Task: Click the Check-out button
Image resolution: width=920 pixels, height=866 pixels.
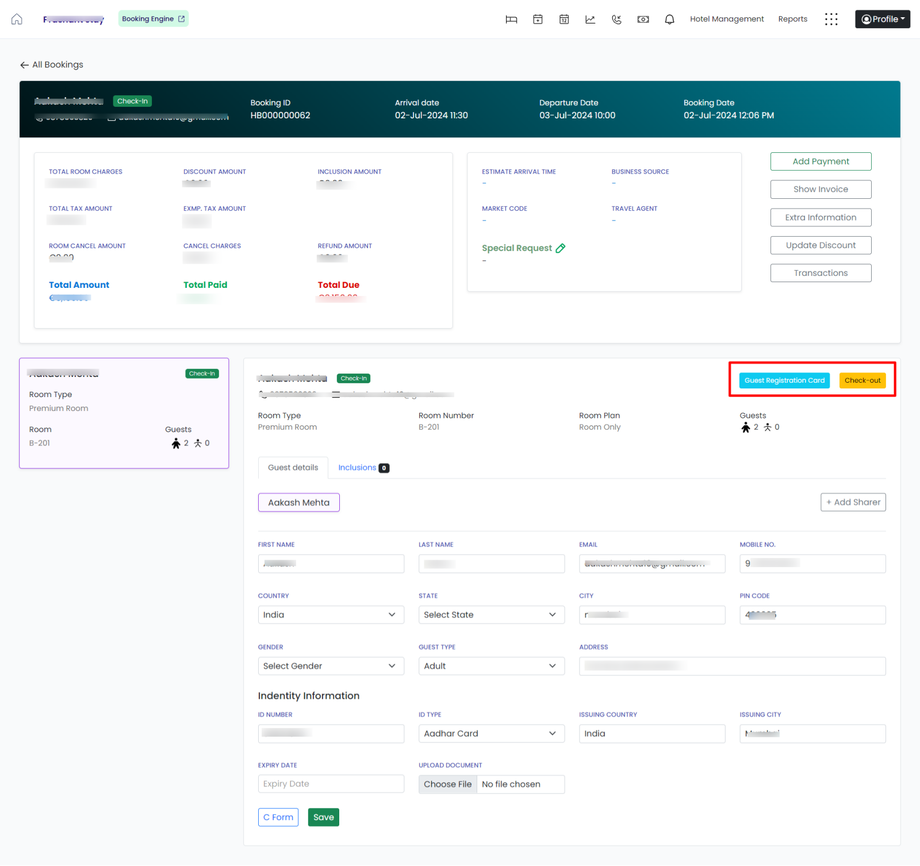Action: tap(862, 380)
